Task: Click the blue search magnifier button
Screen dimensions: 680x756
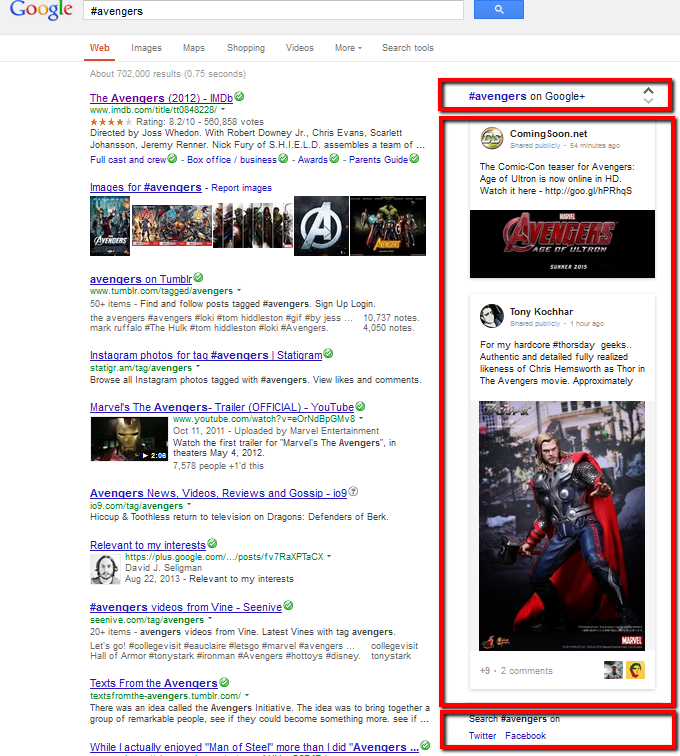Action: pyautogui.click(x=499, y=9)
